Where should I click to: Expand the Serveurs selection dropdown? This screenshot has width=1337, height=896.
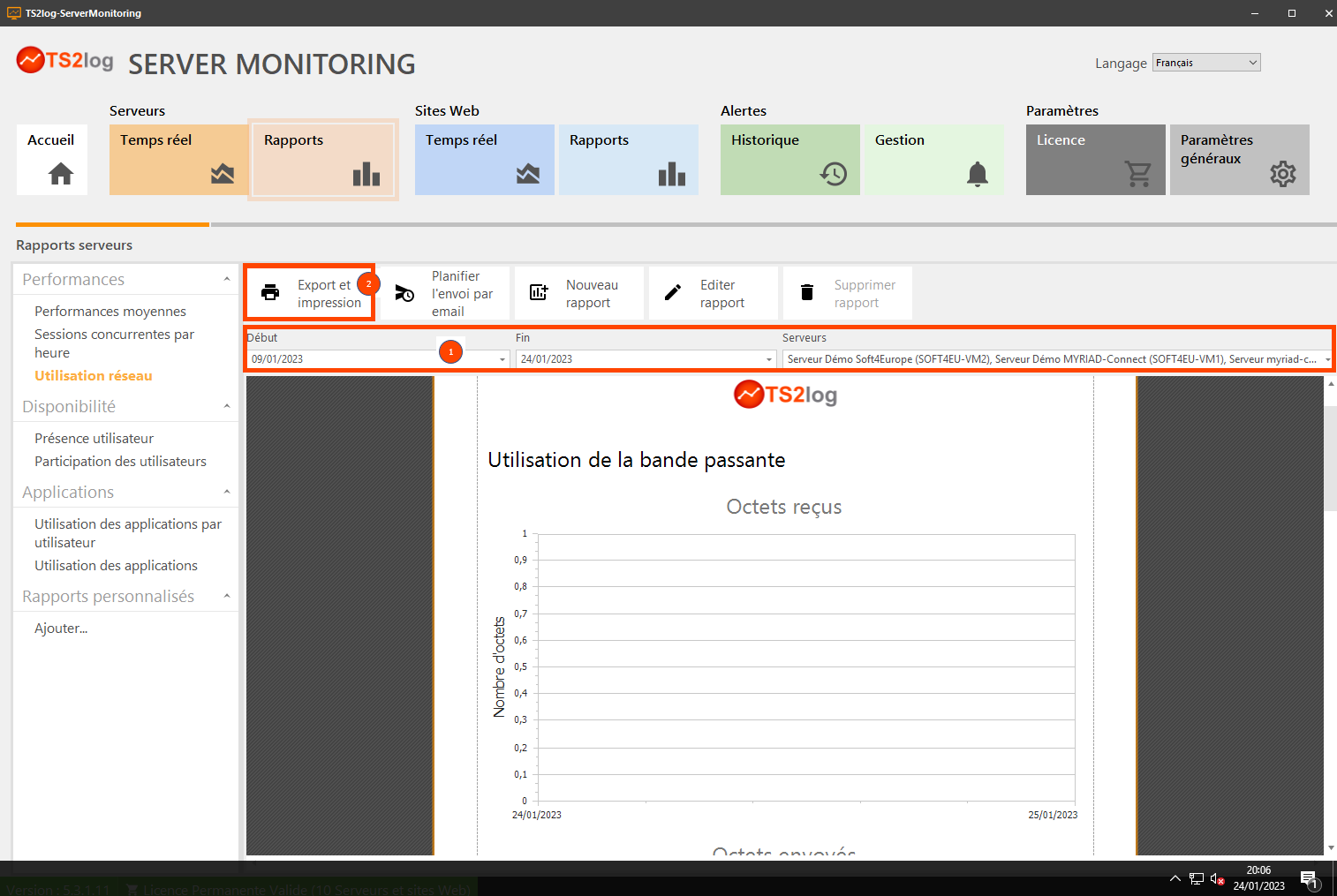click(1327, 359)
